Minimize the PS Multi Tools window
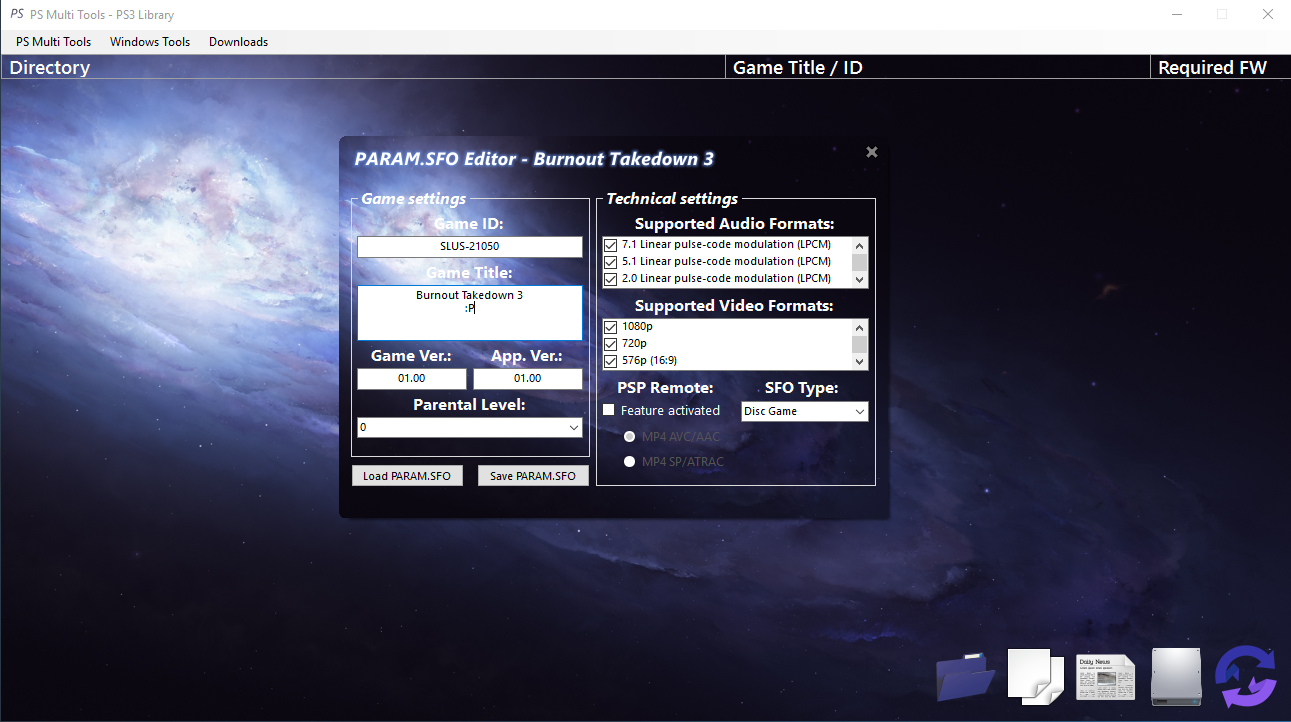Image resolution: width=1291 pixels, height=722 pixels. pyautogui.click(x=1176, y=14)
